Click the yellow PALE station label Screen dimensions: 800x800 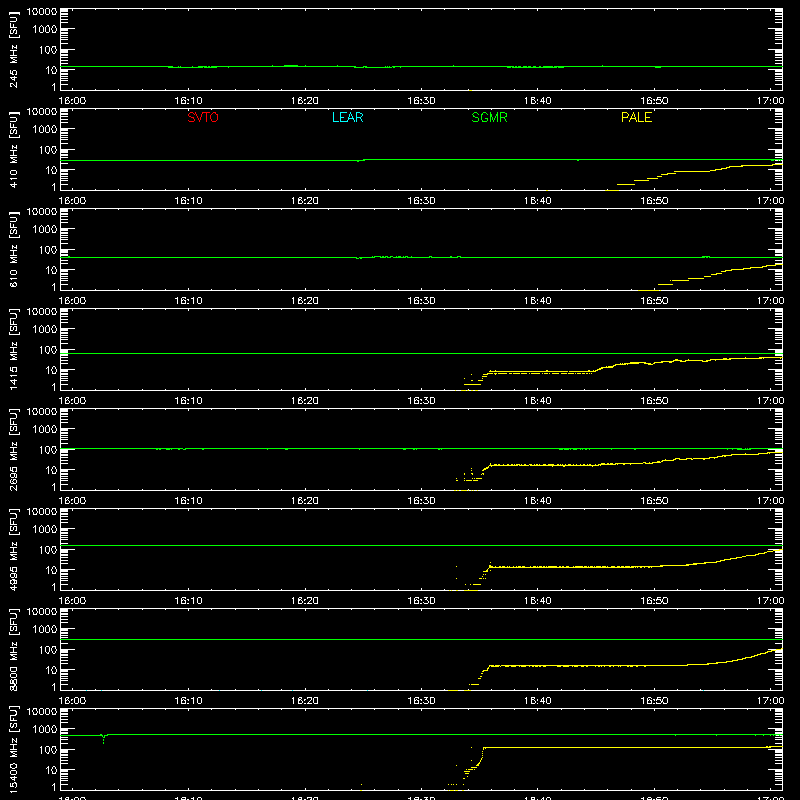click(x=636, y=117)
